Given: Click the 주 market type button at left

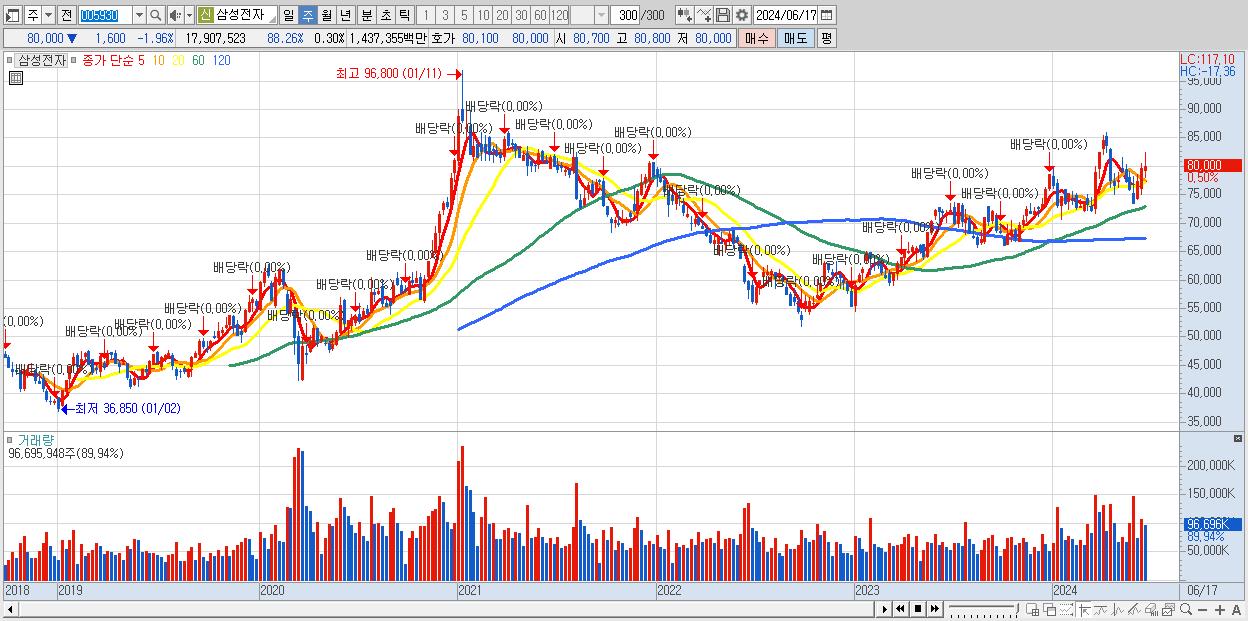Looking at the screenshot, I should (33, 15).
